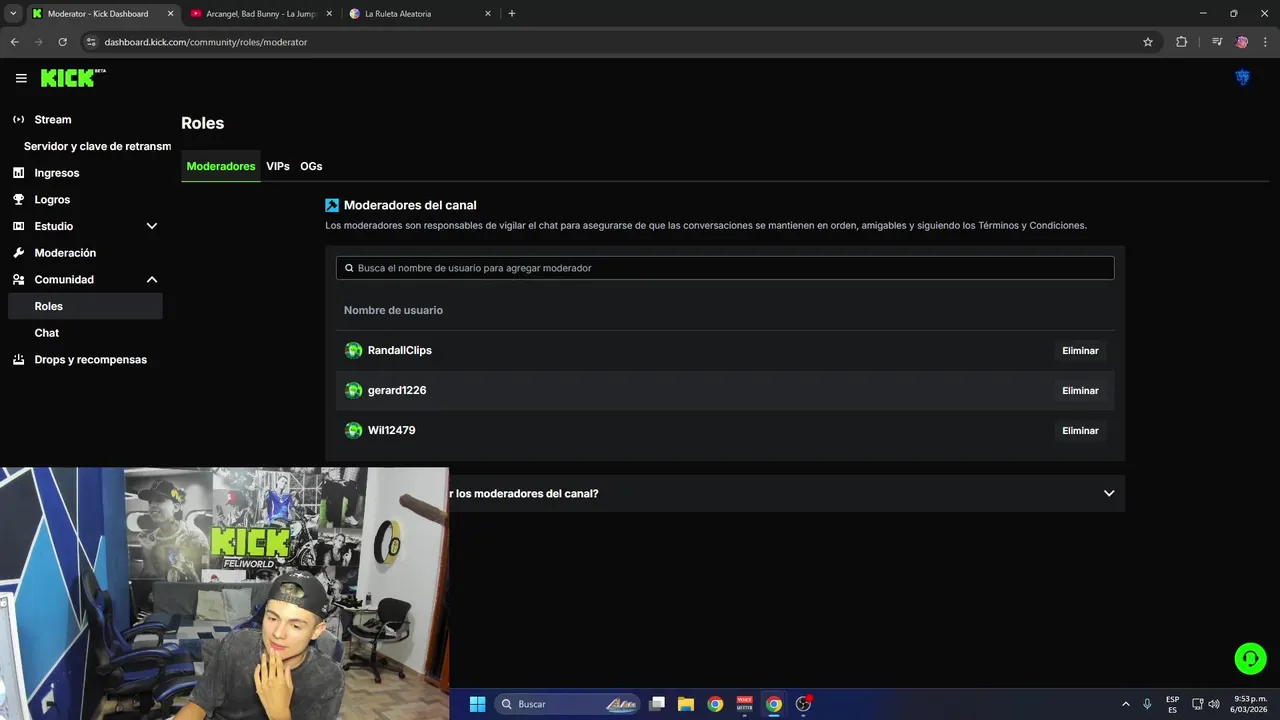The width and height of the screenshot is (1280, 720).
Task: Switch to the VIPs tab
Action: click(x=278, y=166)
